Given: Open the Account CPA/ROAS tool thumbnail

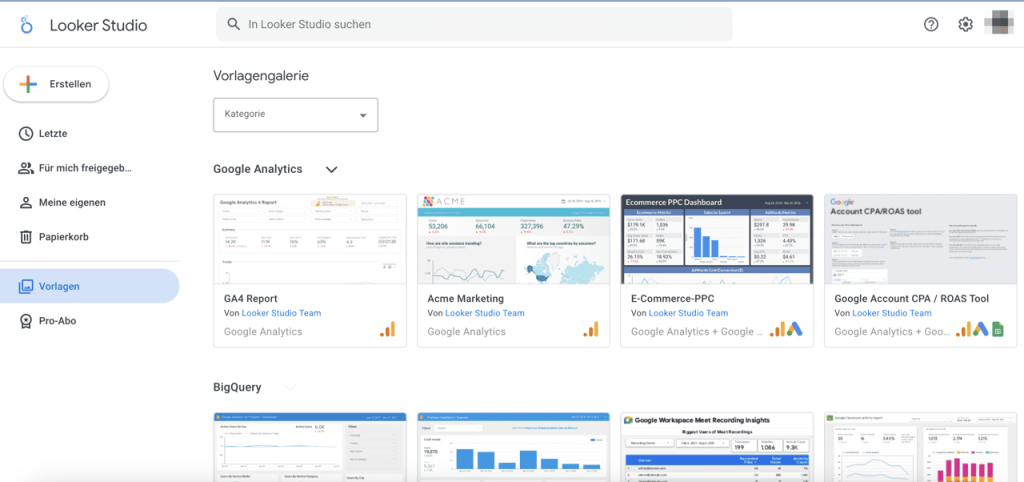Looking at the screenshot, I should [921, 239].
